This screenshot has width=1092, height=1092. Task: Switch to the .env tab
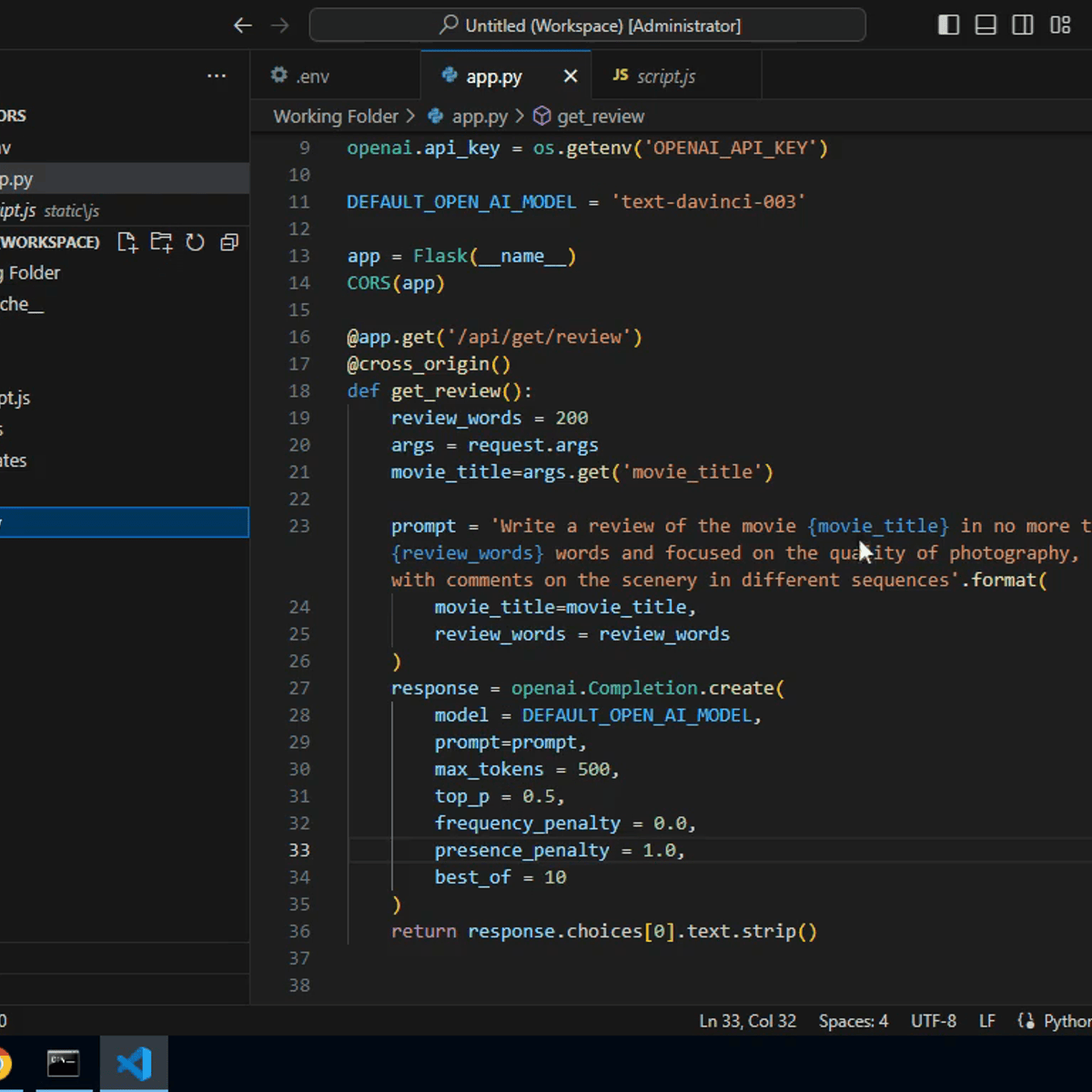coord(312,76)
